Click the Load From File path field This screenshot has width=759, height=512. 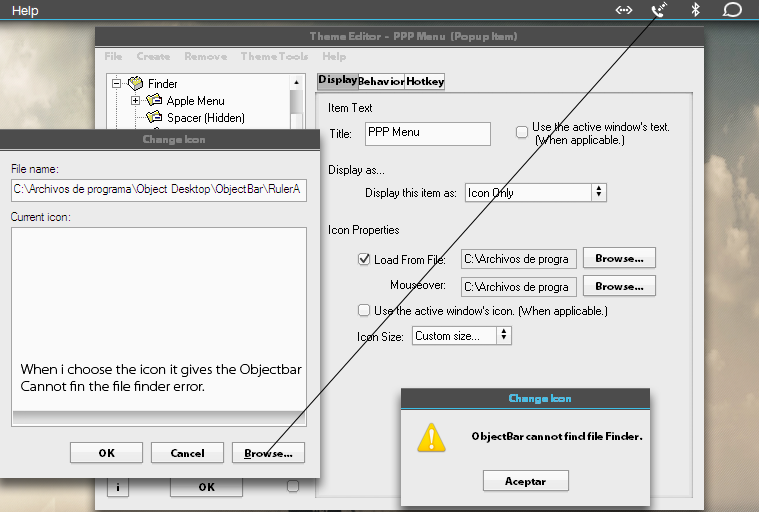(x=518, y=259)
